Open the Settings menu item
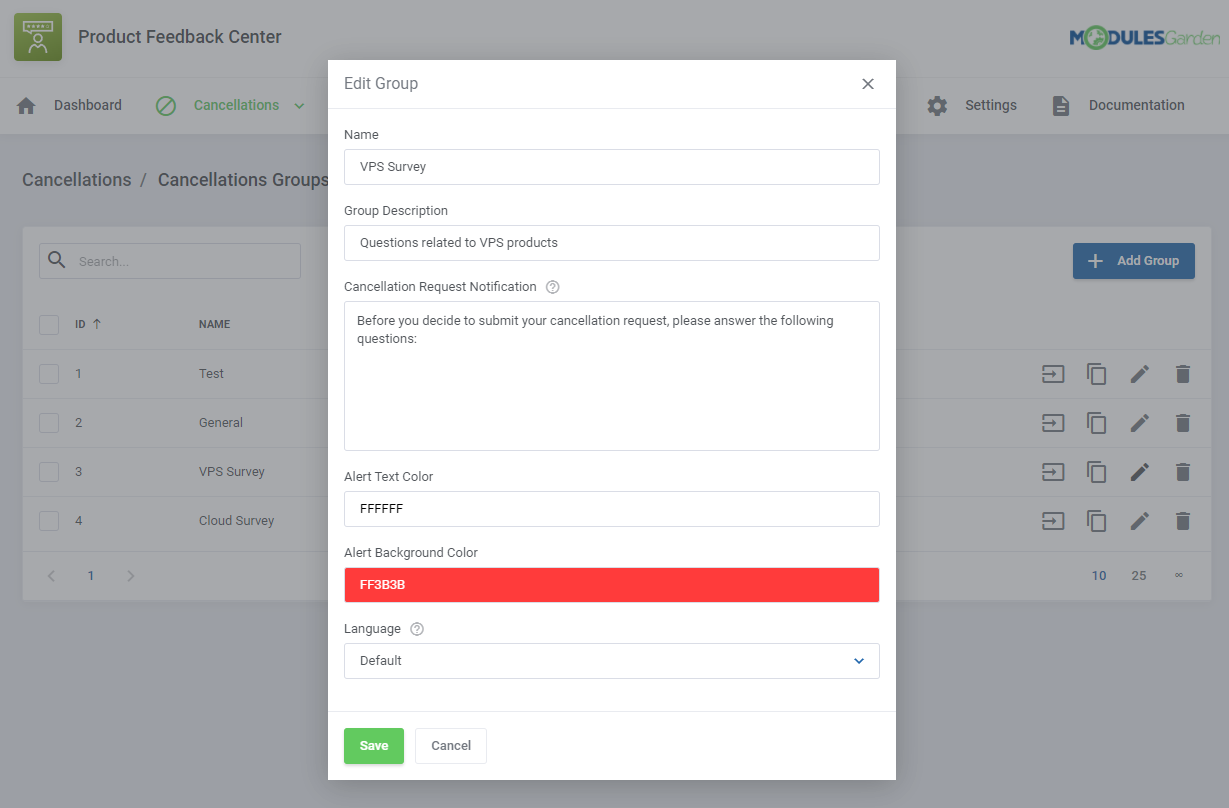The image size is (1229, 808). [x=990, y=104]
